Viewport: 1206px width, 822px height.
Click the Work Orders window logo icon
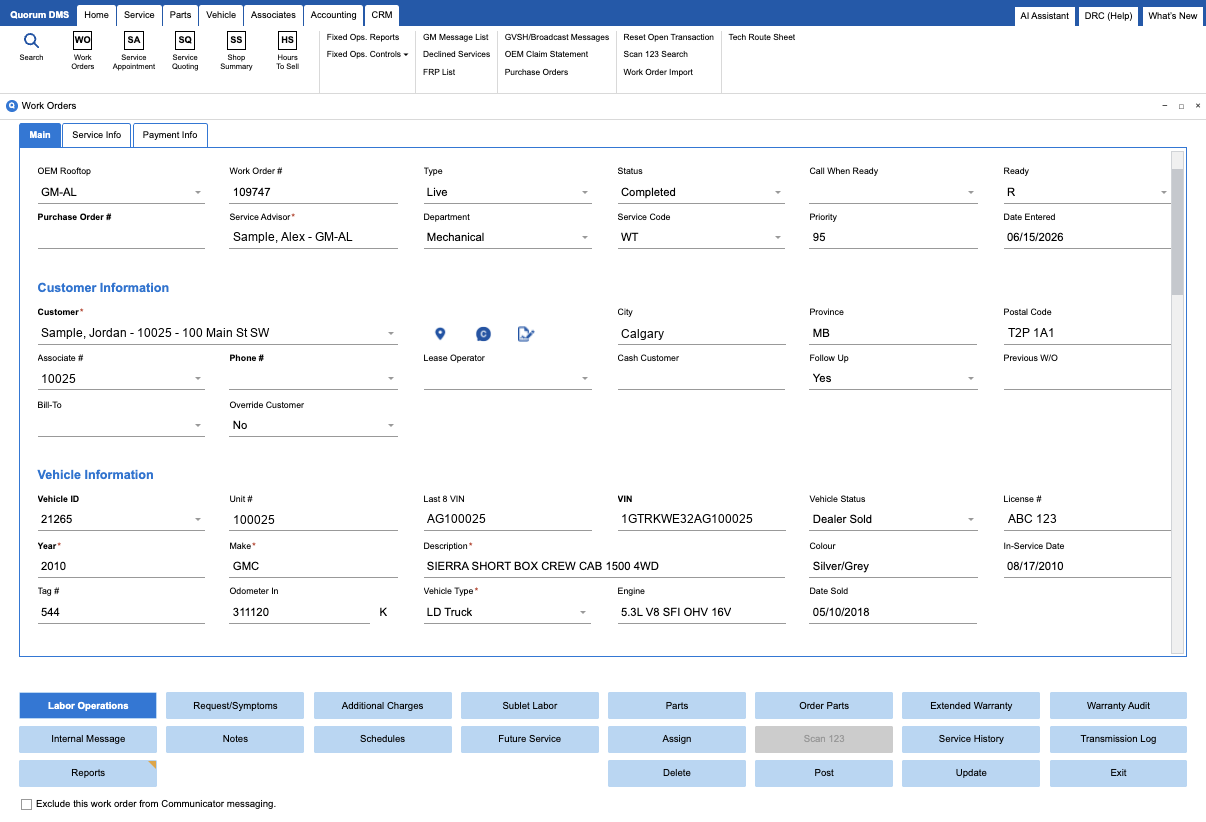coord(12,105)
